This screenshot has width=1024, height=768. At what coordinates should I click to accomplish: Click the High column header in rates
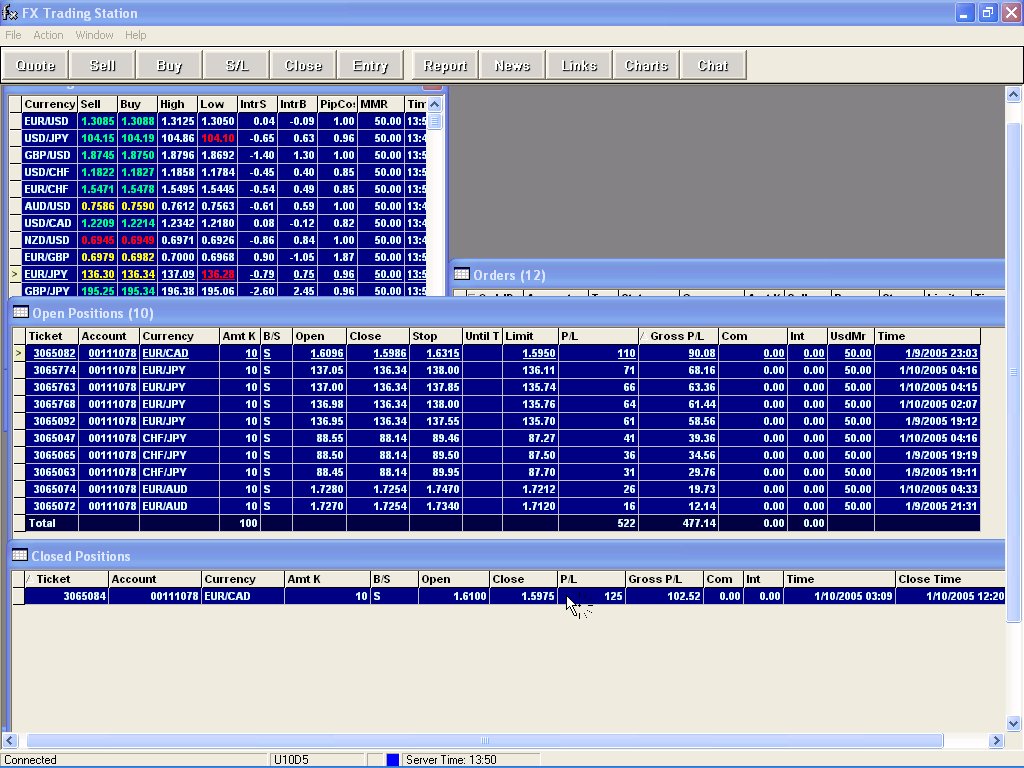coord(177,104)
